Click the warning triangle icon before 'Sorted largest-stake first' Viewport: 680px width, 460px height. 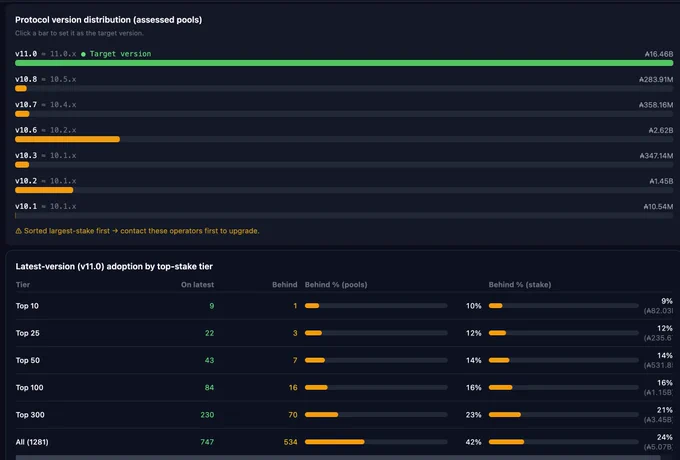click(18, 231)
